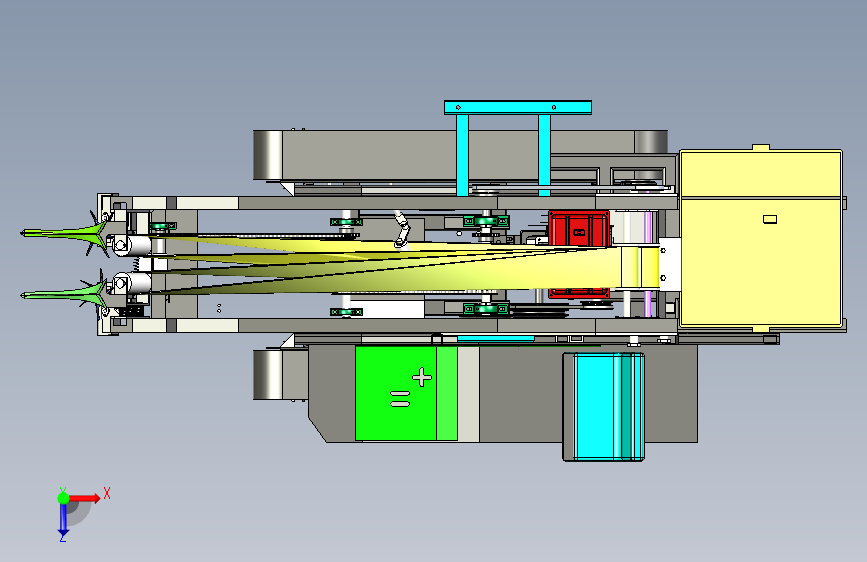Select the cyan horizontal top bar of the frame

click(518, 107)
